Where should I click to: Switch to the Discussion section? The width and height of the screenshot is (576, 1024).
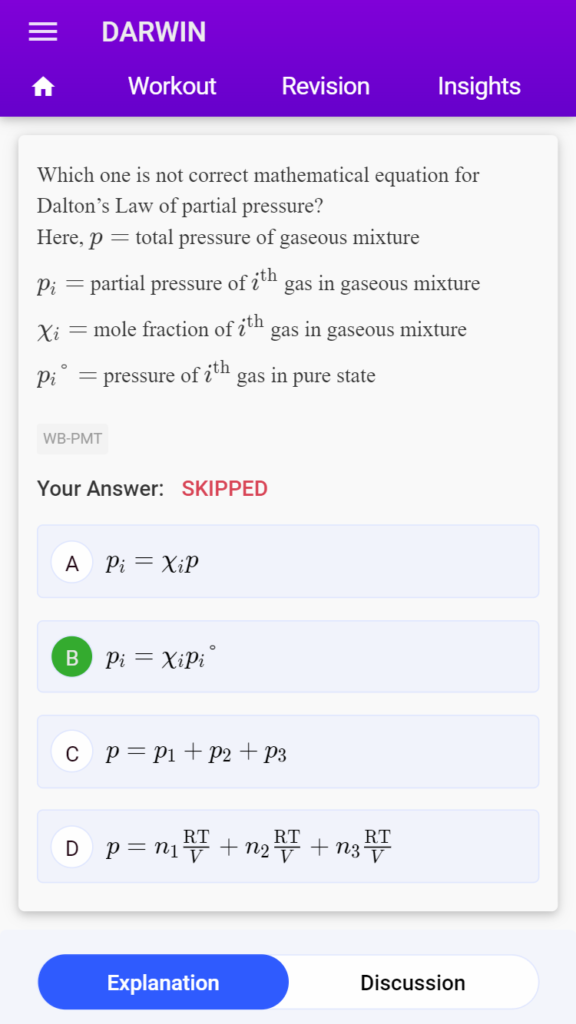click(413, 982)
